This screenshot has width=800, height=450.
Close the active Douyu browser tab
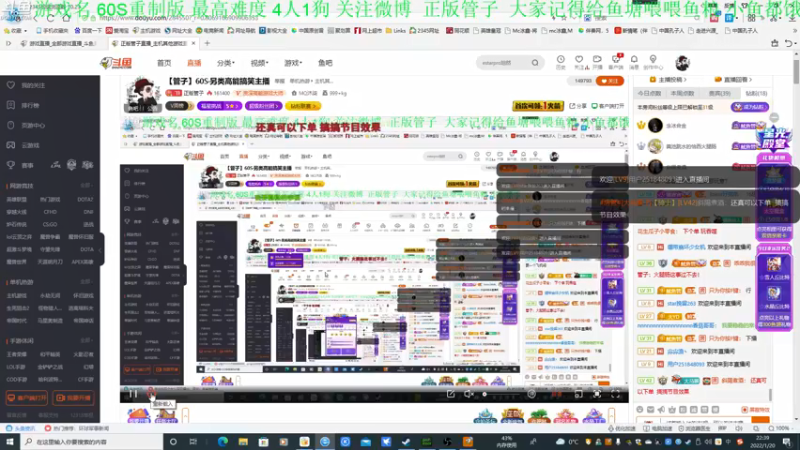click(193, 43)
